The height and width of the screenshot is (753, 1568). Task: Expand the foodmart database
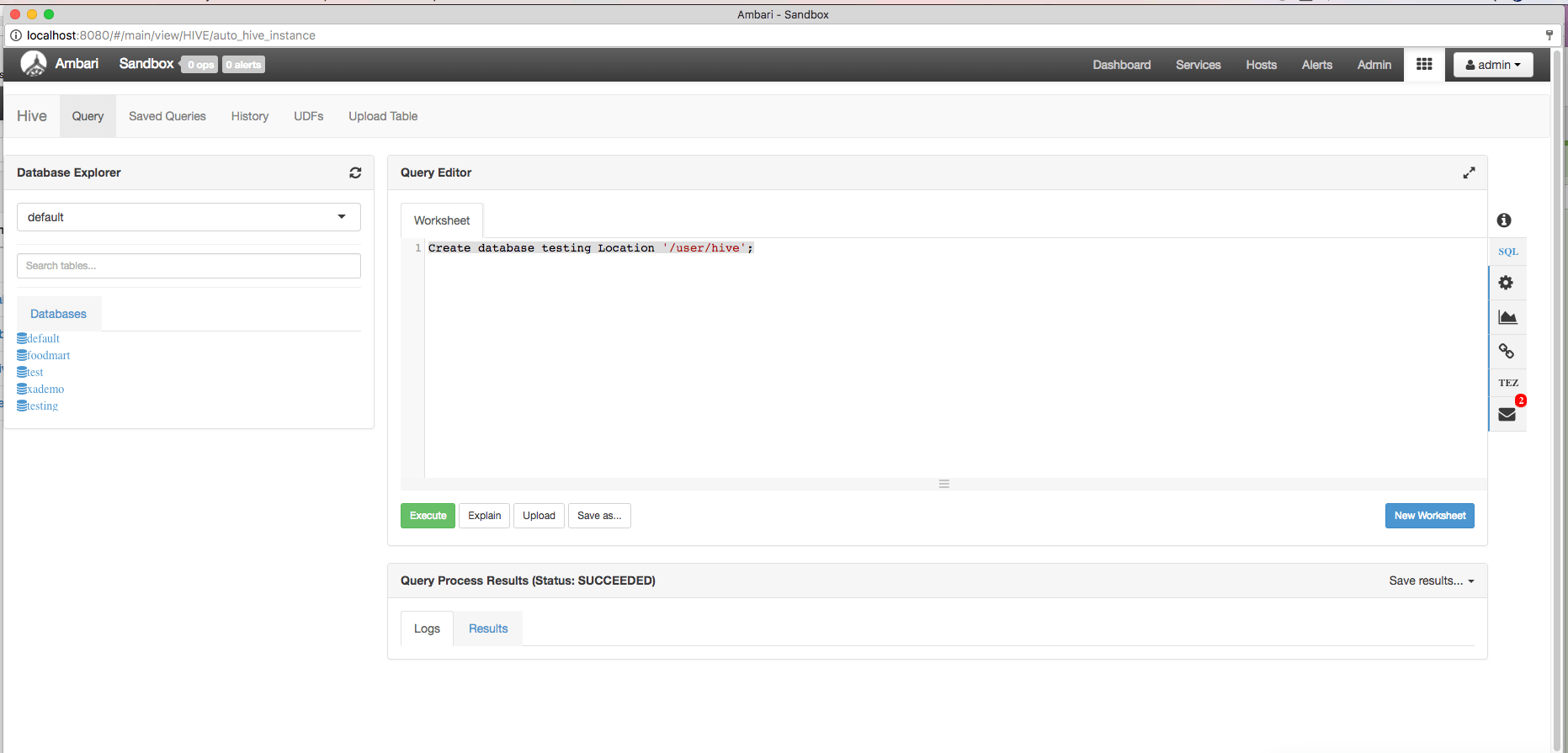[x=44, y=355]
